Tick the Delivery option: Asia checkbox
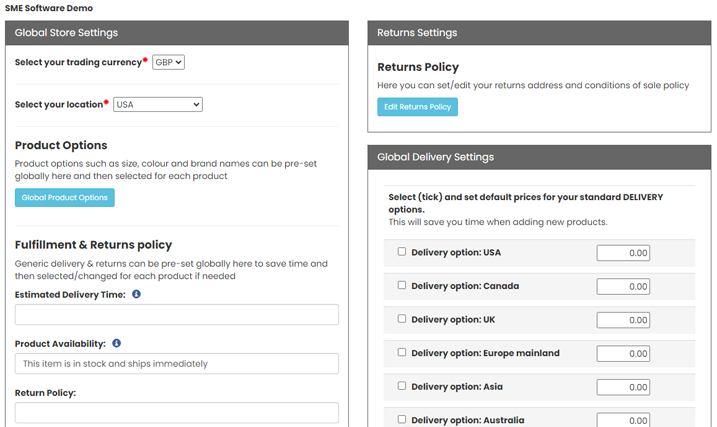 [402, 386]
